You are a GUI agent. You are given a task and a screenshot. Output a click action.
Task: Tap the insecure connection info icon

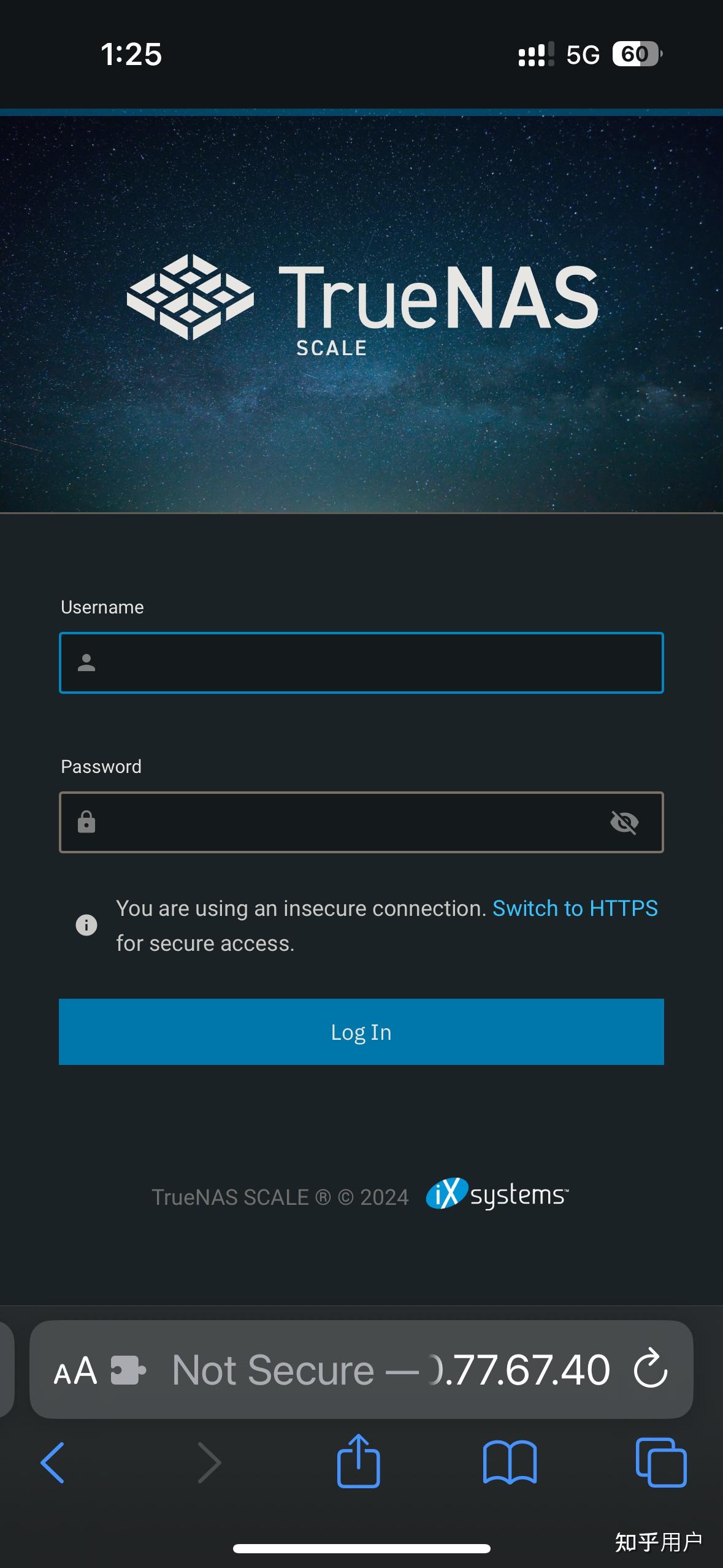click(x=86, y=924)
